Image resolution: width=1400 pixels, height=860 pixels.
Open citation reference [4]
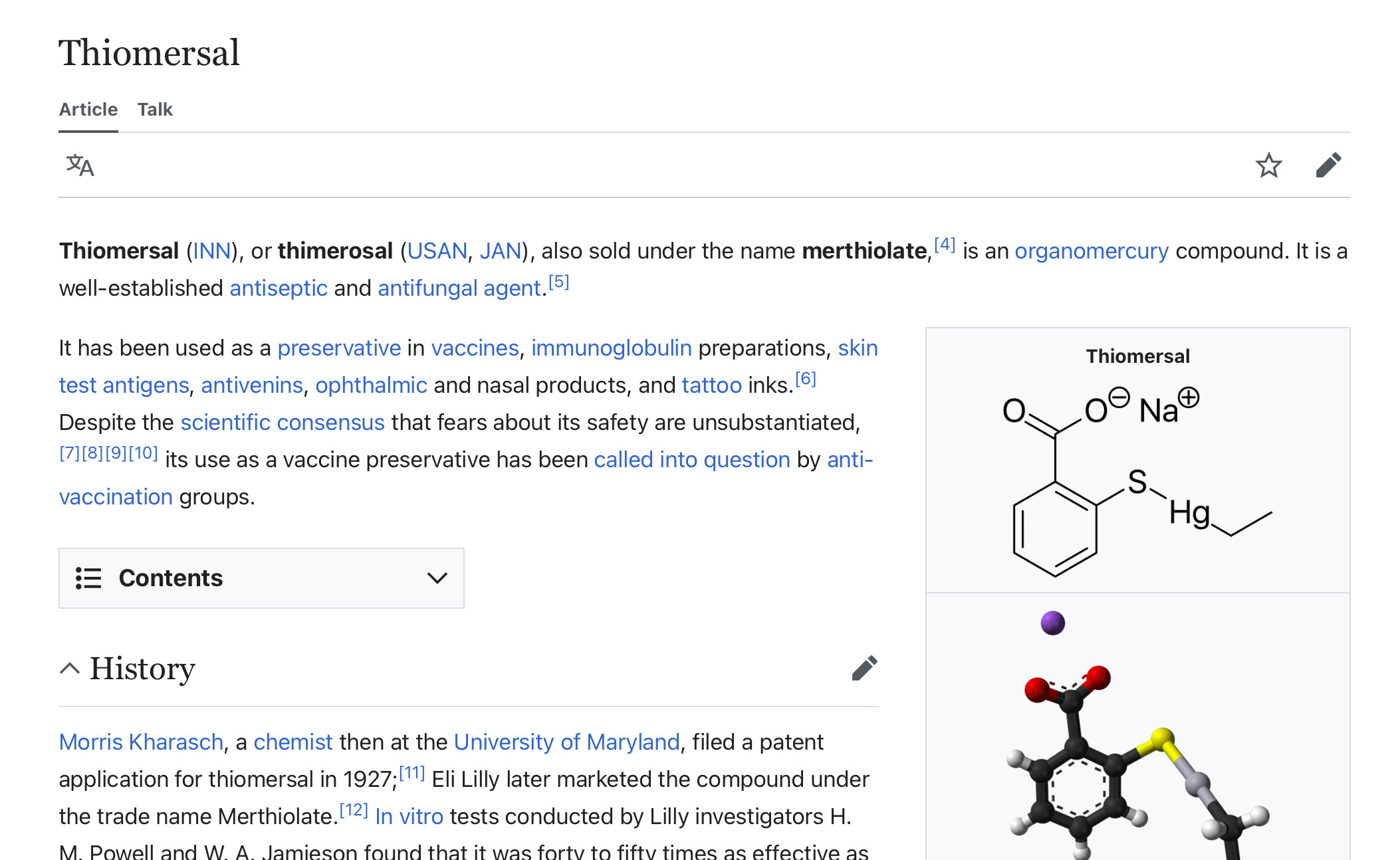click(944, 245)
